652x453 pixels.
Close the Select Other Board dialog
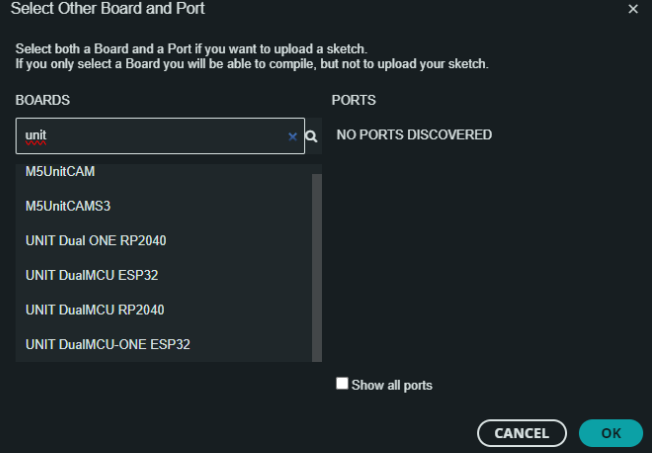click(x=633, y=9)
